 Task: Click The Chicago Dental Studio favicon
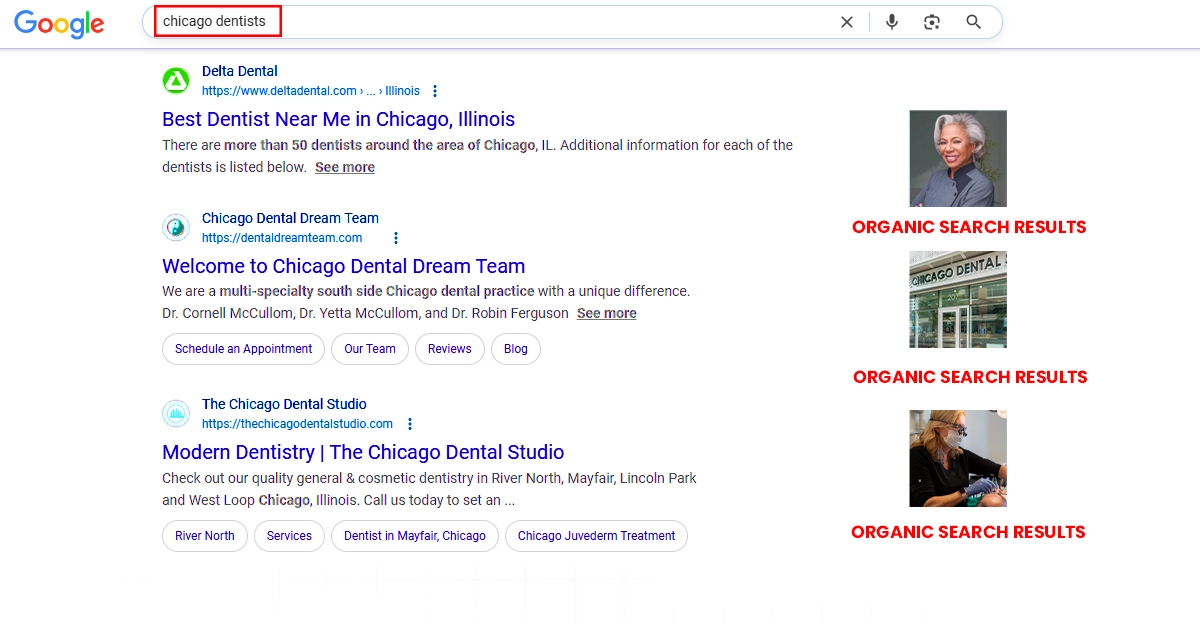coord(176,414)
